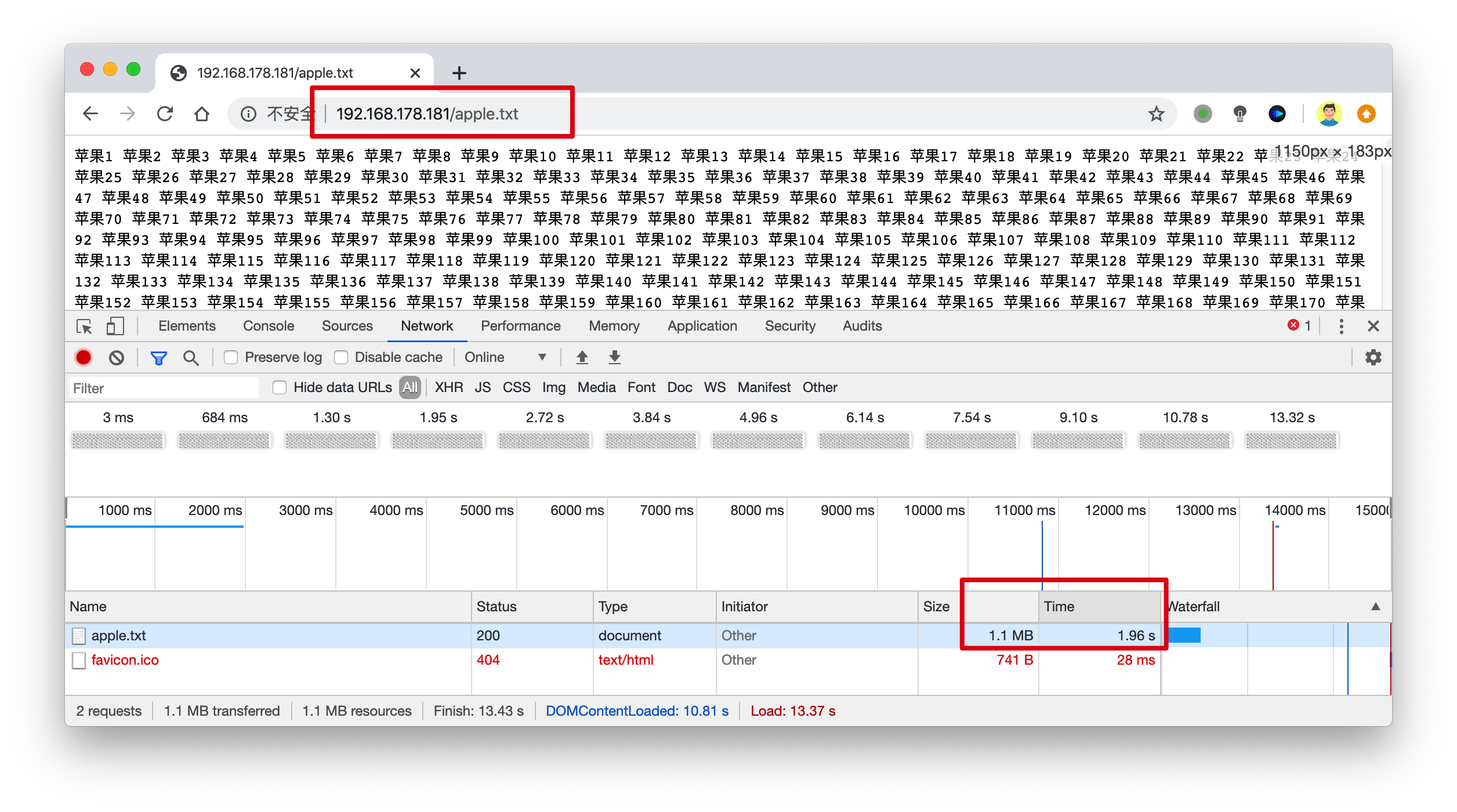Click the browser back arrow

point(90,114)
